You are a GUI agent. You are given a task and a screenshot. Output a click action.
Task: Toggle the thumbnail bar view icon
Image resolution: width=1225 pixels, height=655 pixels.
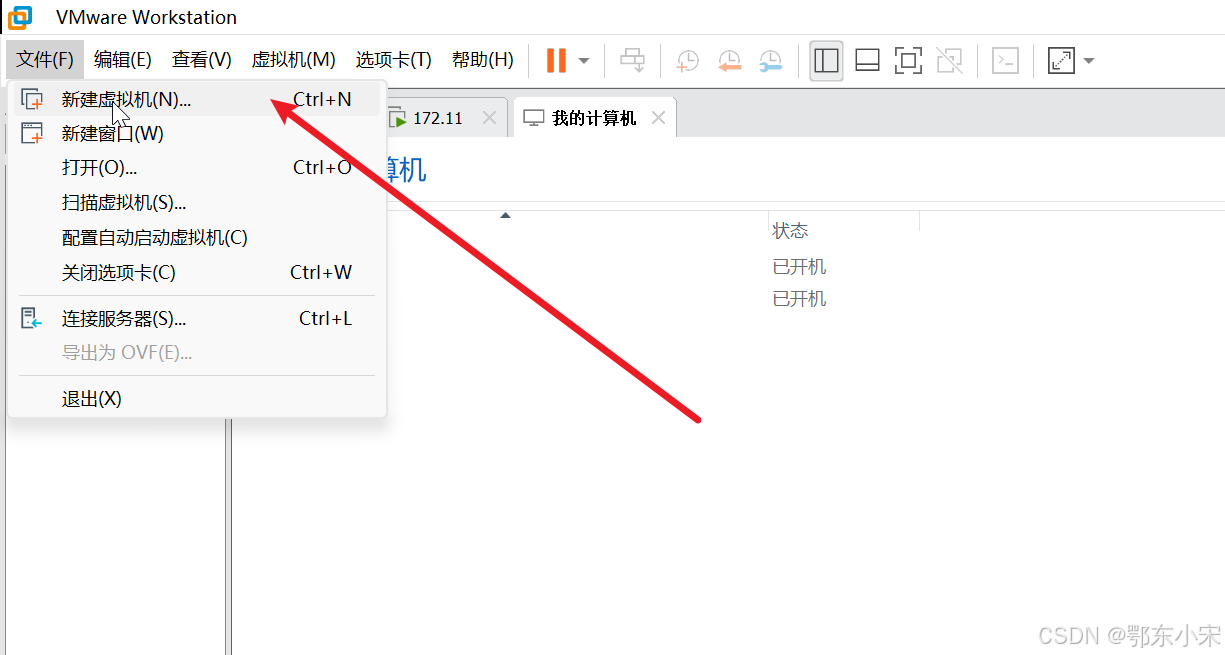point(867,60)
